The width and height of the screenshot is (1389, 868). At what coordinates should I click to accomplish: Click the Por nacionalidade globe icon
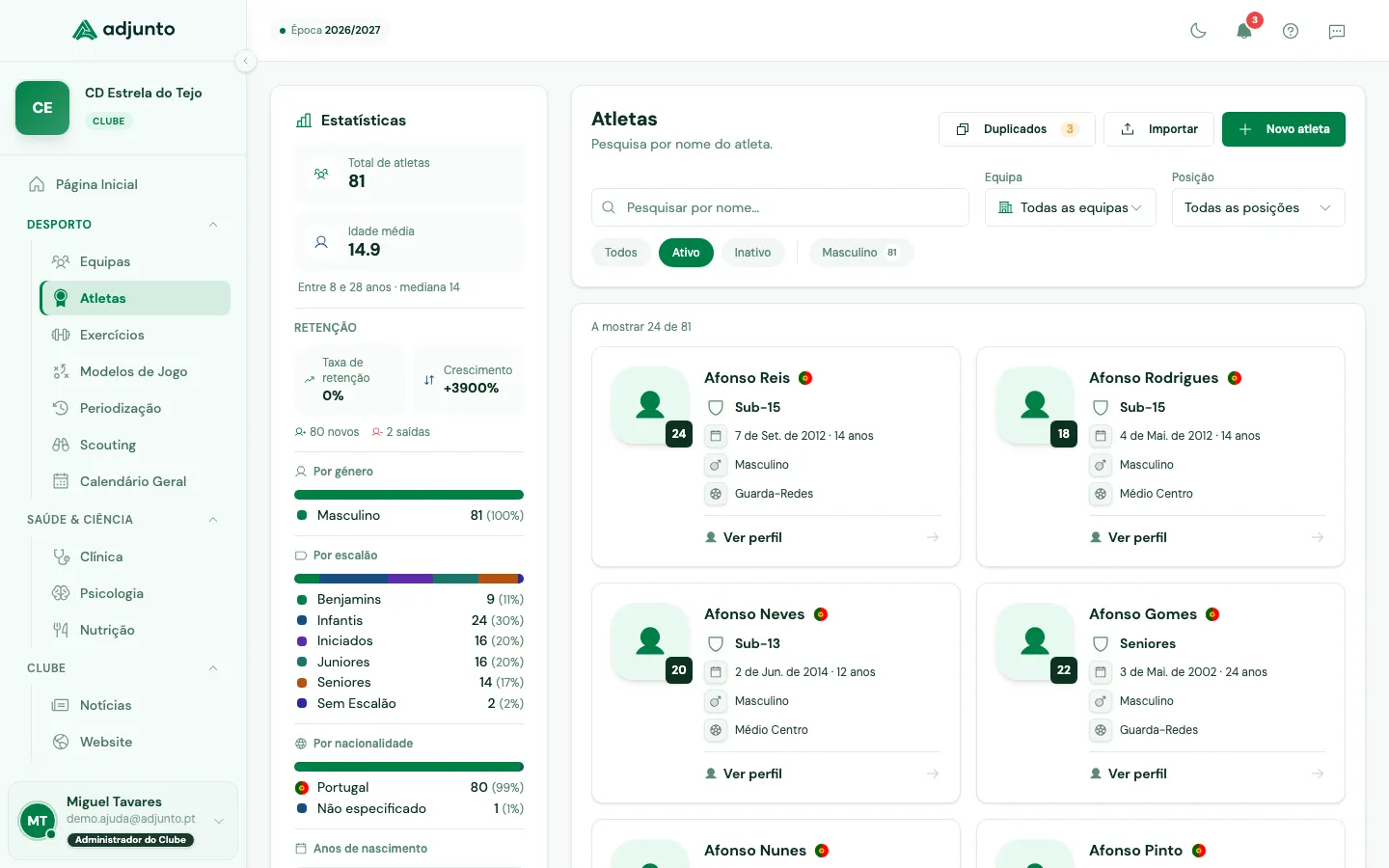tap(301, 744)
